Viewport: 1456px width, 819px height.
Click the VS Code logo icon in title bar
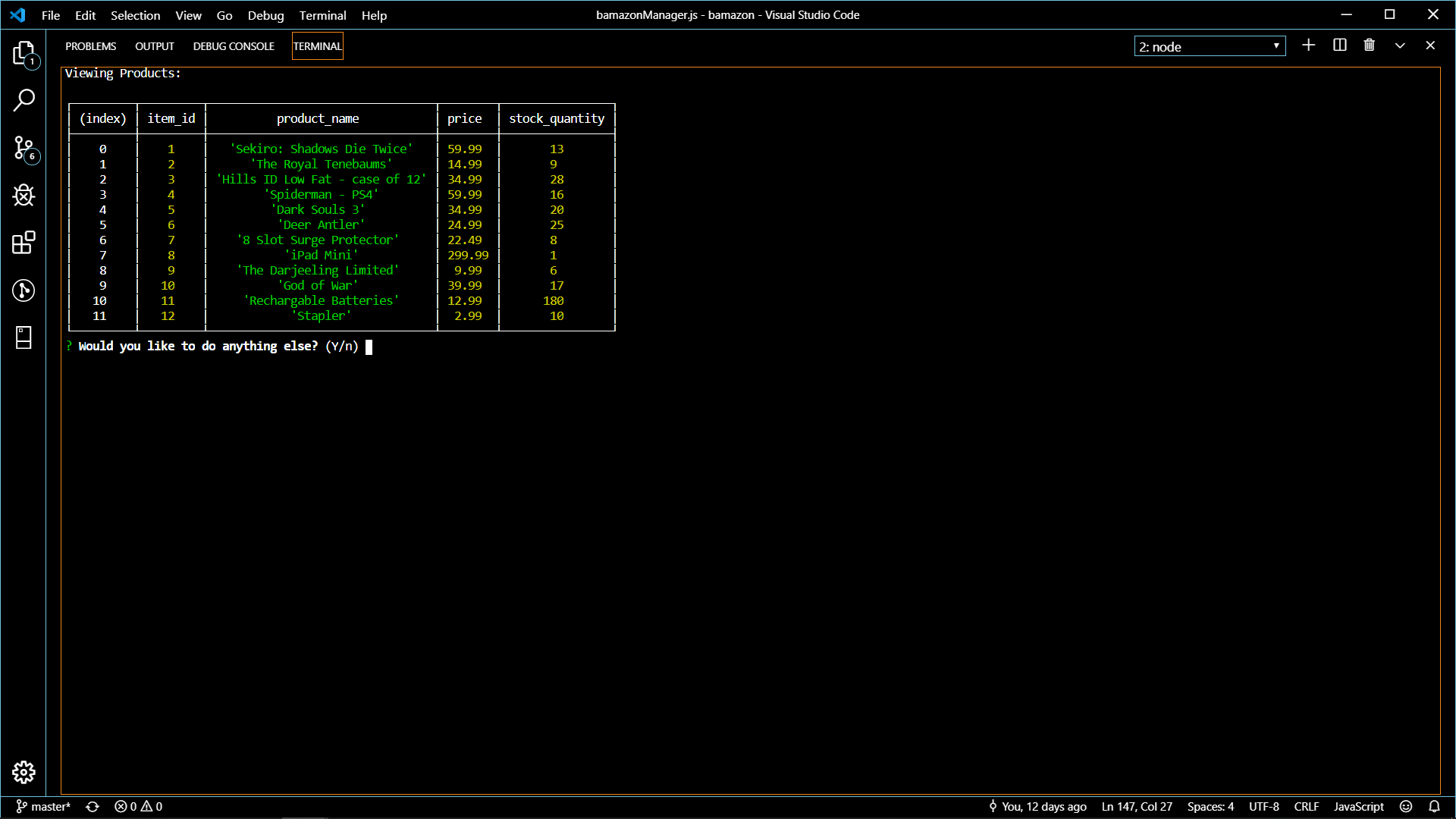pyautogui.click(x=18, y=15)
